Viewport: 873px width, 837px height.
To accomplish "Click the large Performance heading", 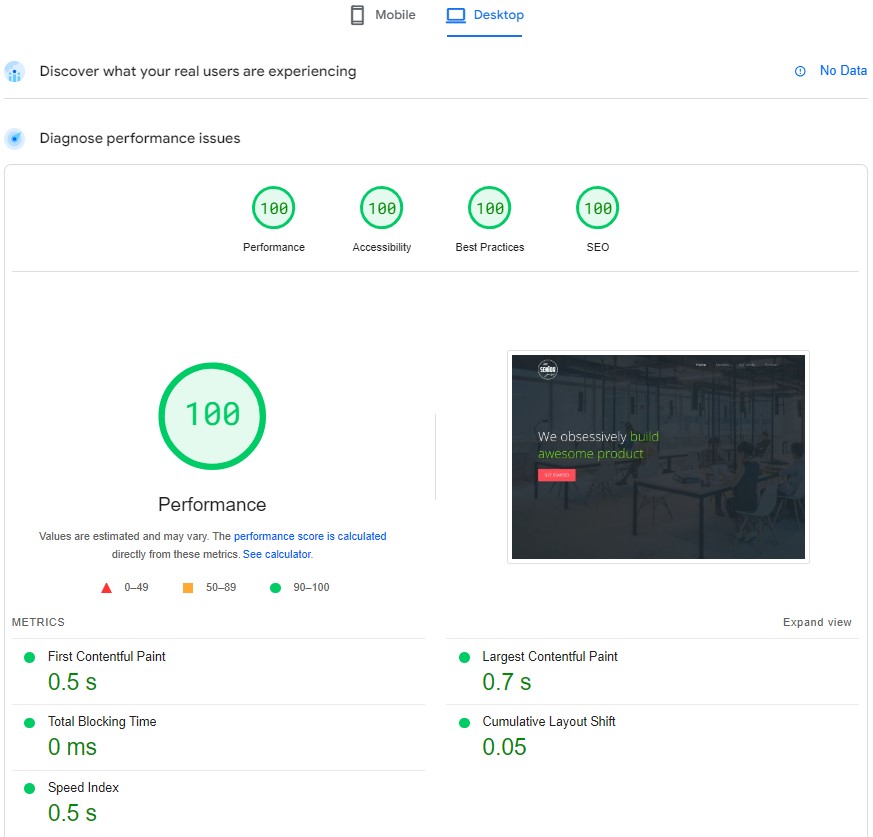I will (x=212, y=505).
